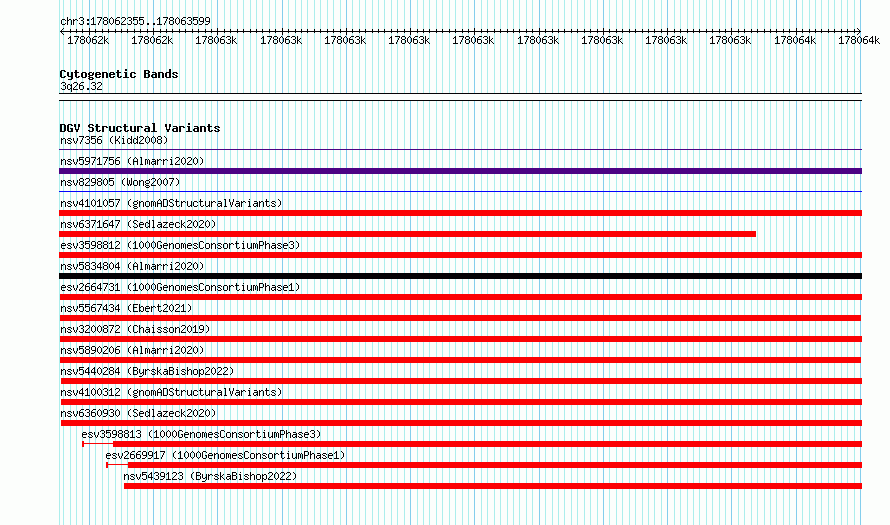Image resolution: width=890 pixels, height=525 pixels.
Task: Click the red esv3598812 variant bar
Action: click(x=460, y=255)
